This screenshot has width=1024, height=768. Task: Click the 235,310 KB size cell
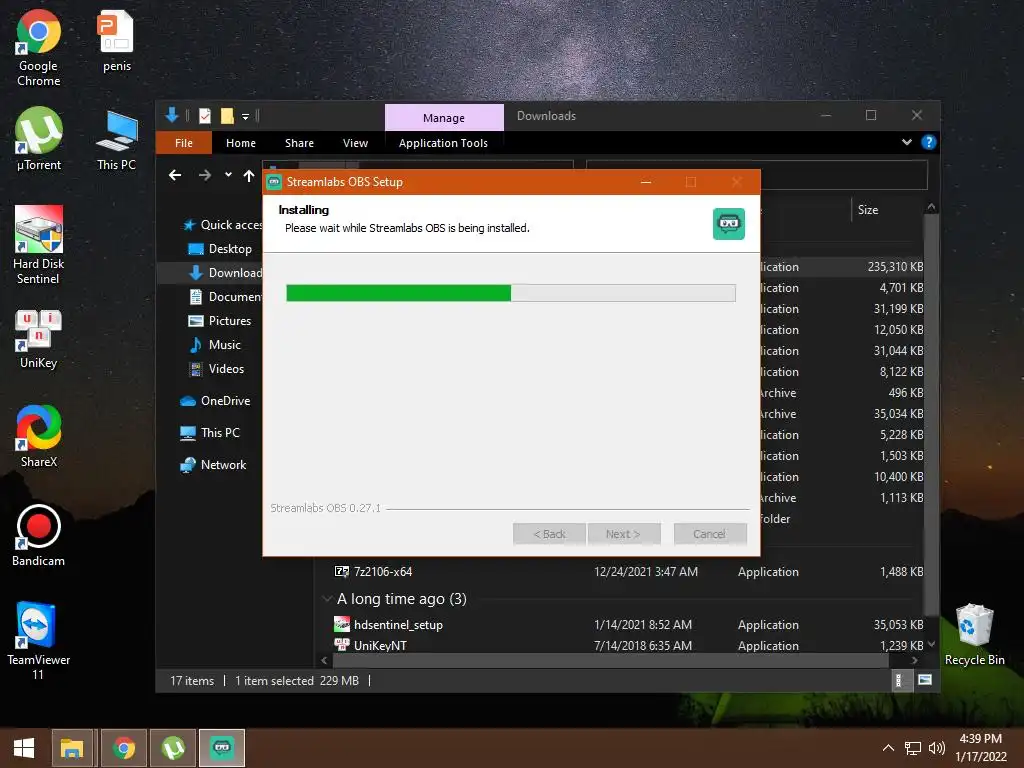(x=895, y=266)
